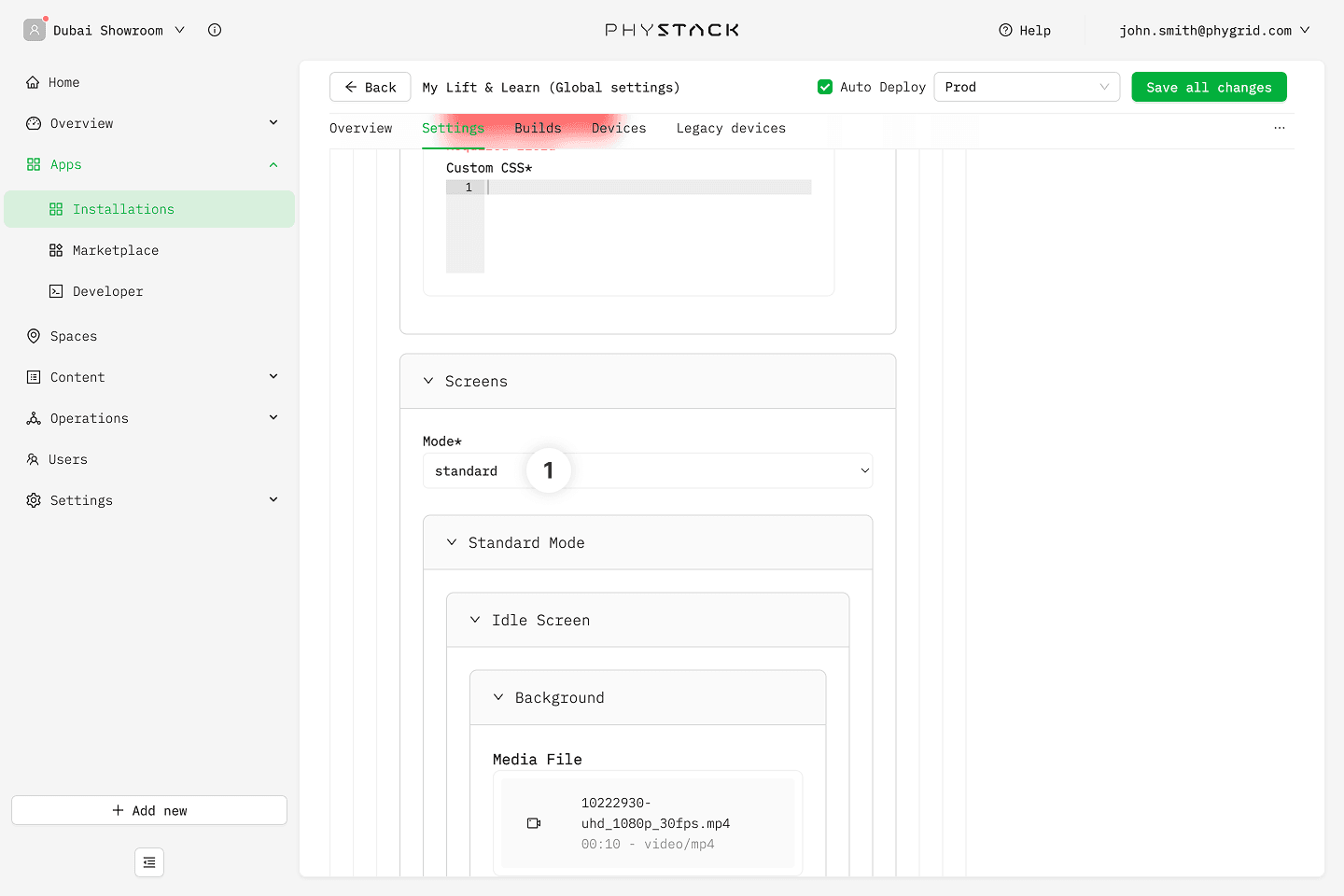Click the video file icon of media file

pyautogui.click(x=534, y=823)
